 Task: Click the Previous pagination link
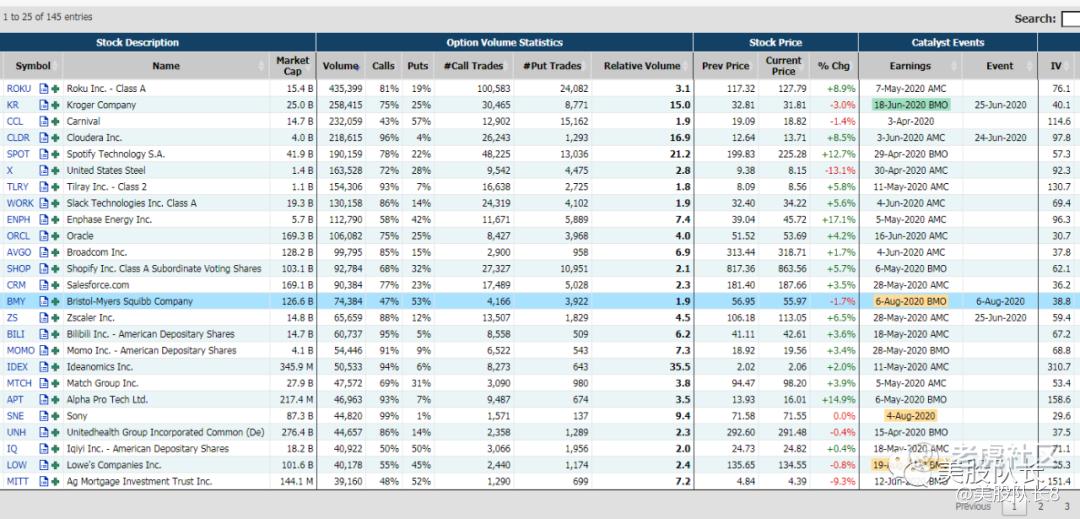(x=973, y=507)
